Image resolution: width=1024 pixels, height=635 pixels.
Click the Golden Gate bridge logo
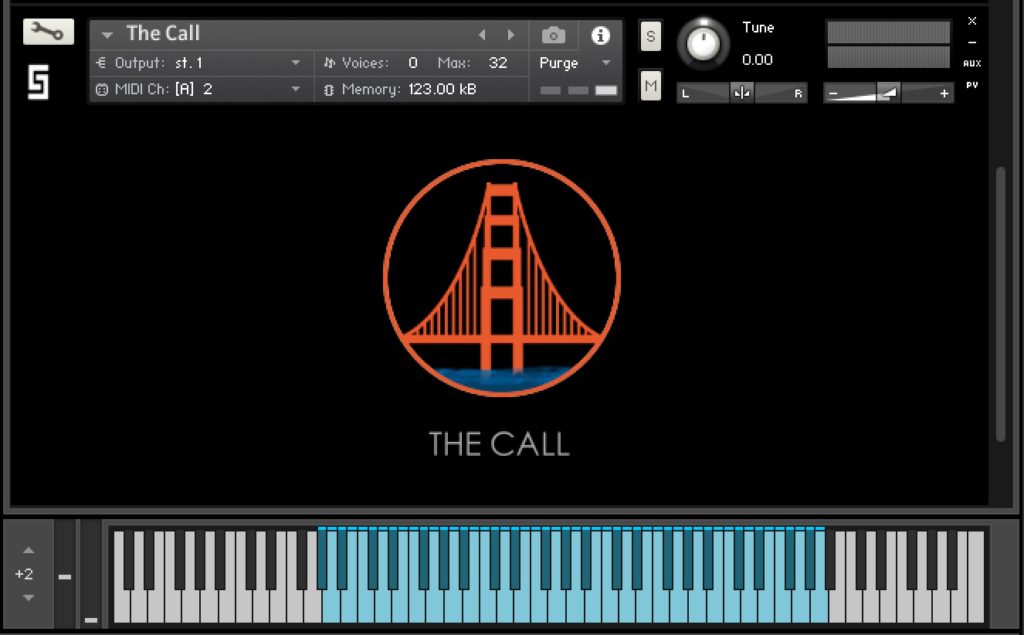(x=502, y=278)
